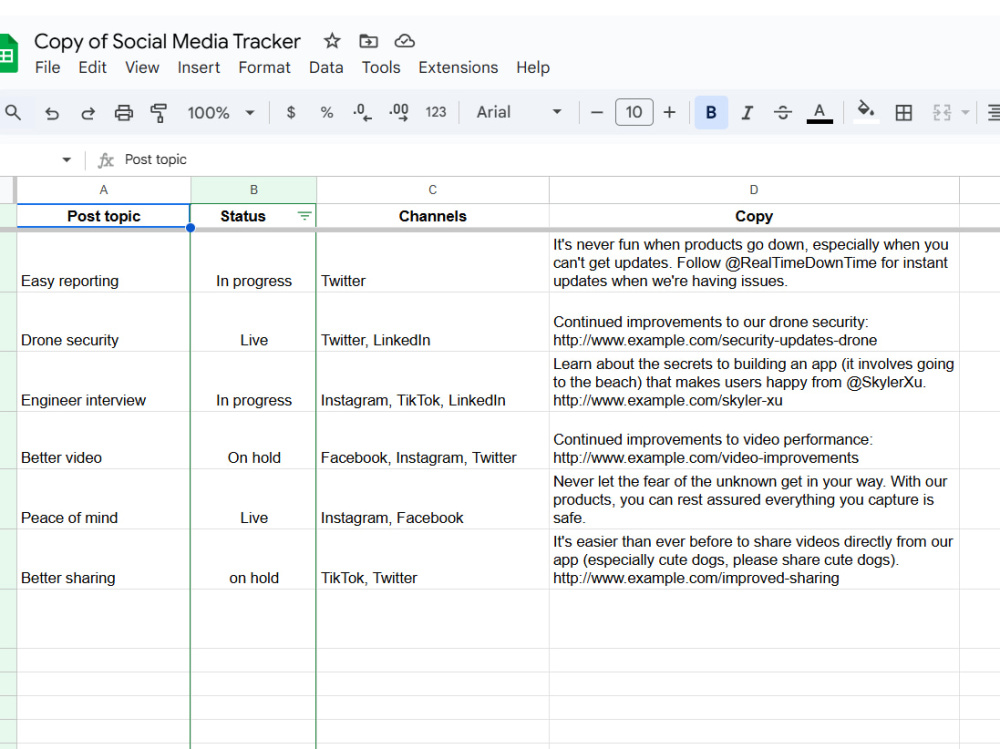The image size is (1000, 749).
Task: Open the move to folder icon
Action: click(368, 41)
